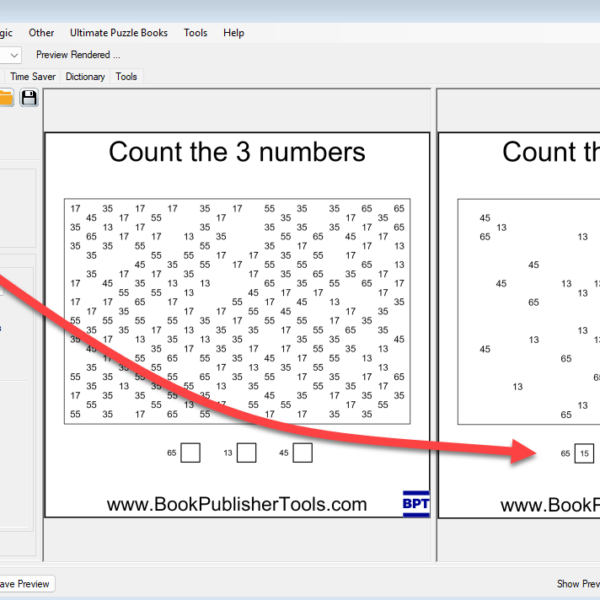Click the www.BookPublisherTools.com link in left preview
Screen dimensions: 600x600
pos(237,505)
